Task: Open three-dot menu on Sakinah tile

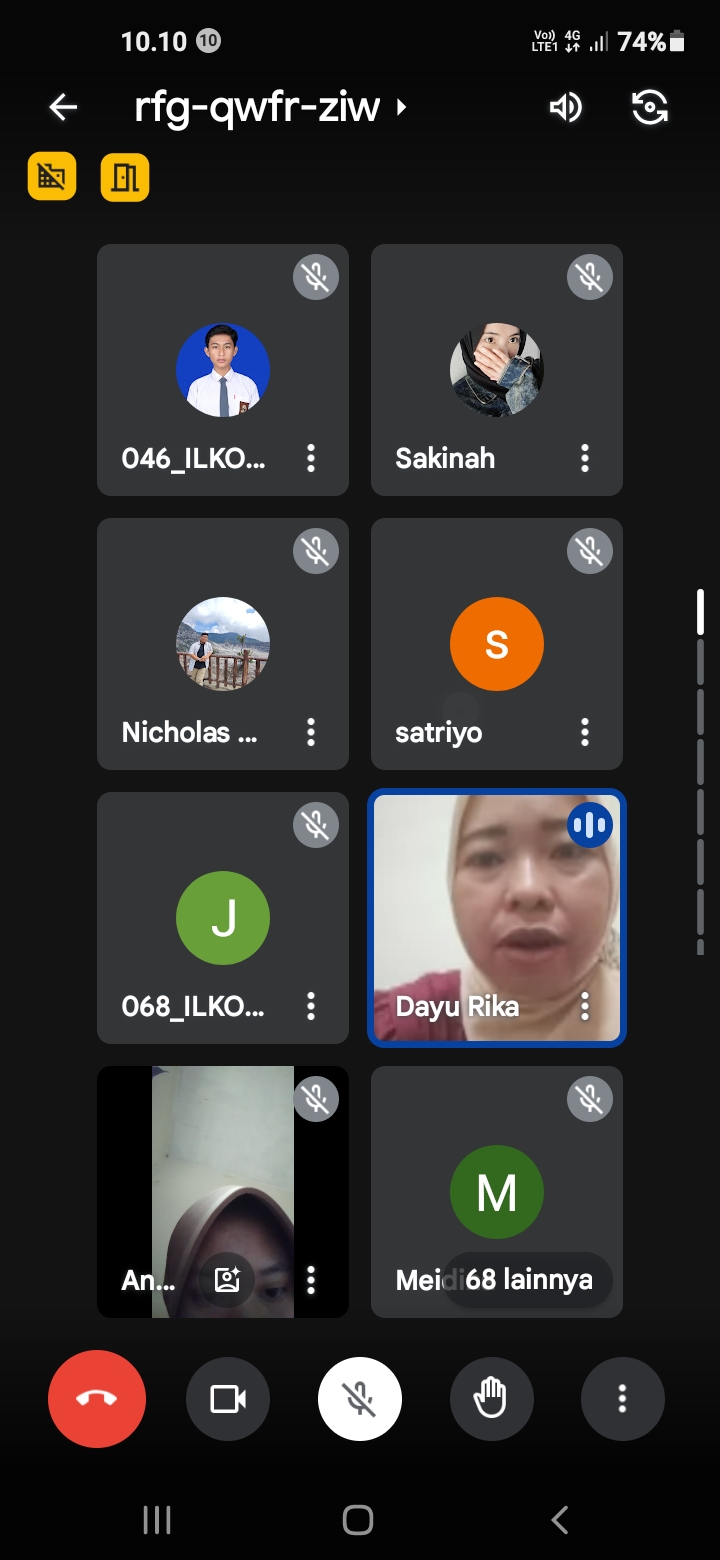Action: point(585,458)
